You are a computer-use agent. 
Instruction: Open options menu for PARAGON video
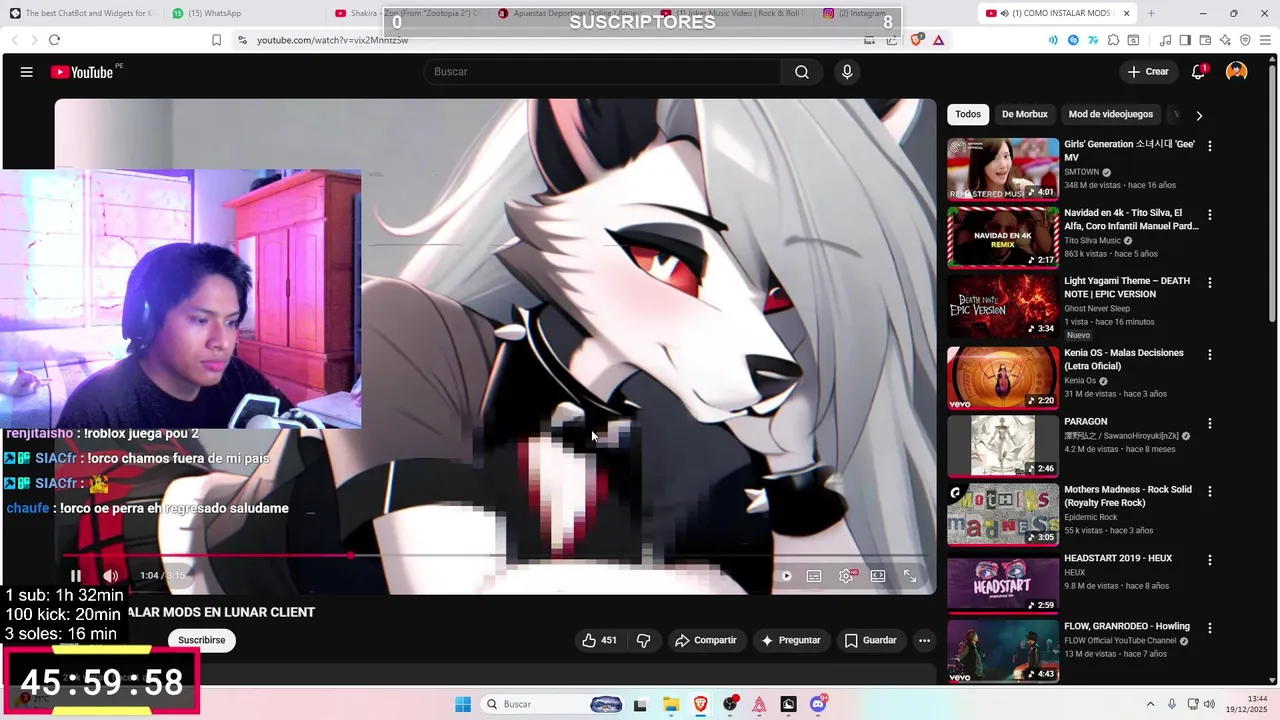coord(1210,423)
